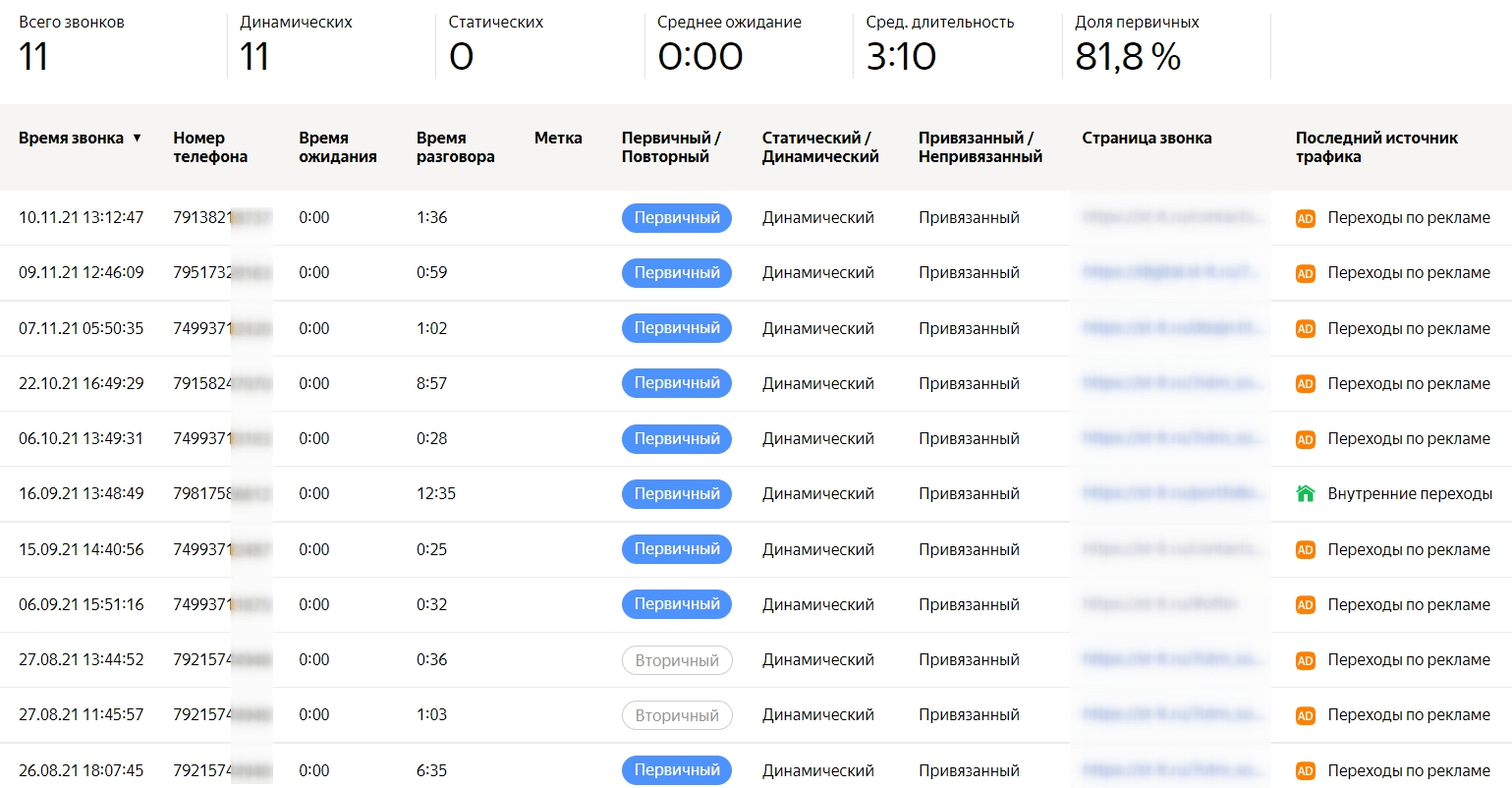Click the Статических summary value 0
The image size is (1512, 788).
(x=461, y=57)
